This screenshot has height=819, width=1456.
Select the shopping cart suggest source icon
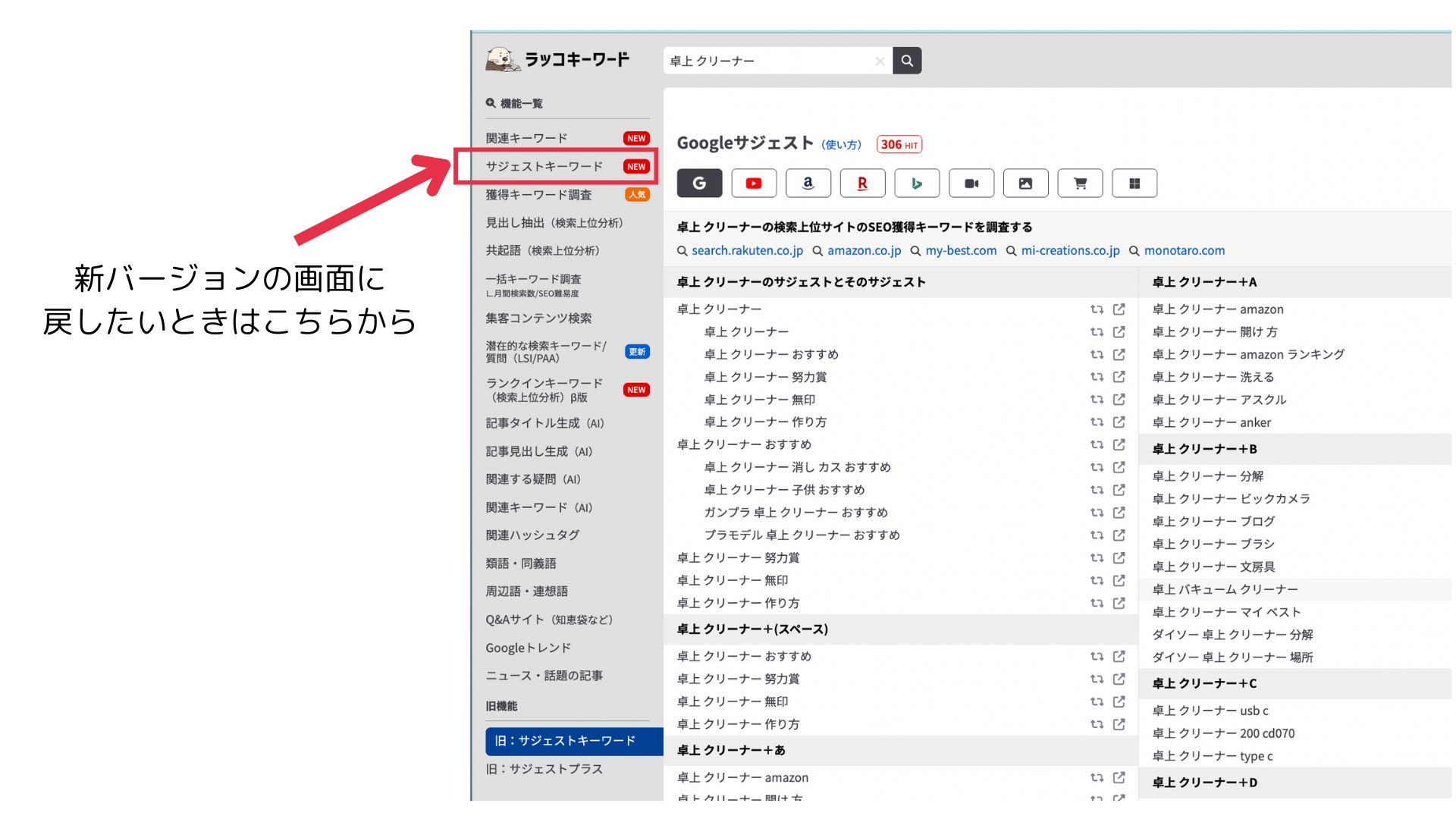point(1080,184)
